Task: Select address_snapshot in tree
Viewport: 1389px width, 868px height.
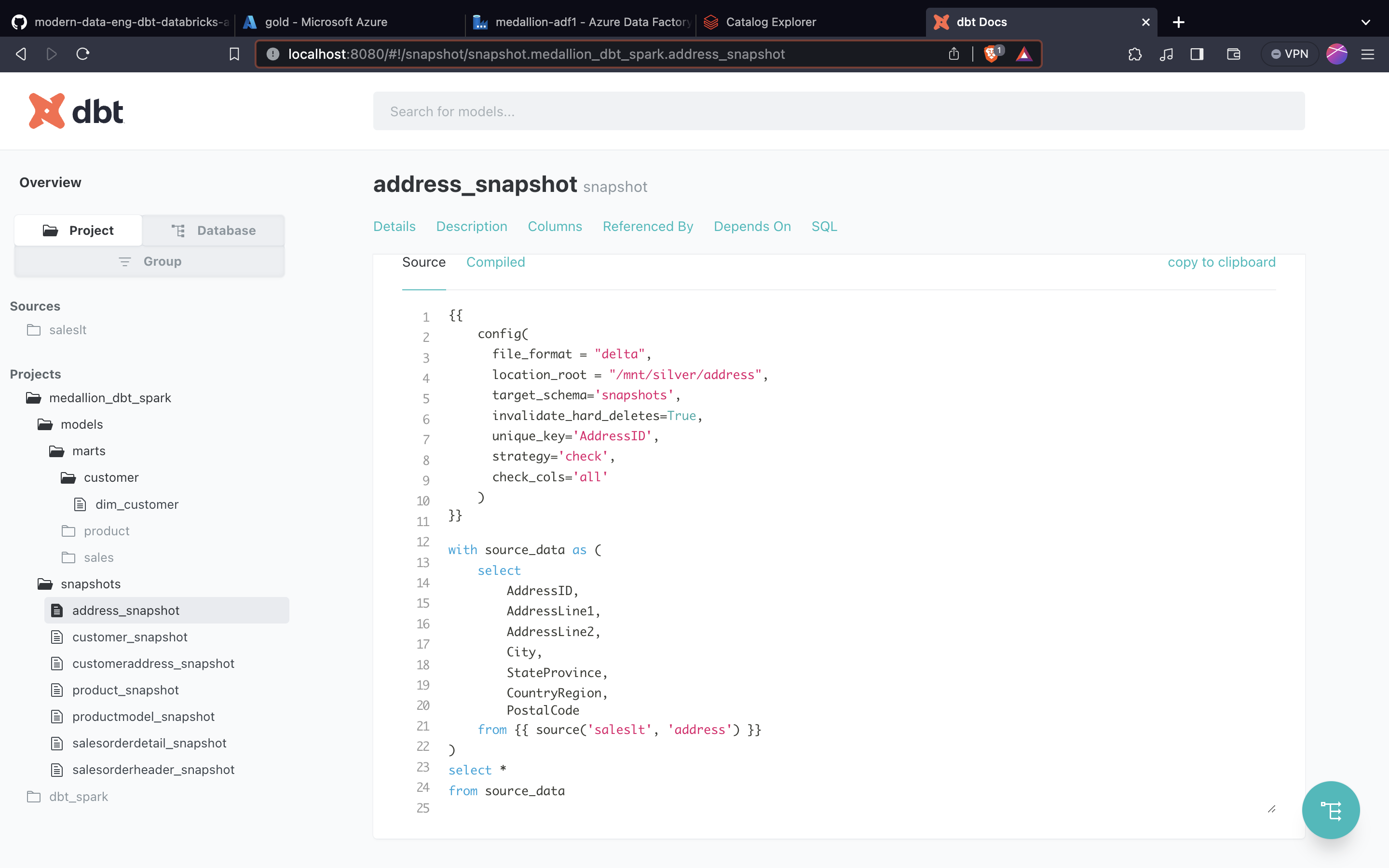Action: (x=166, y=610)
